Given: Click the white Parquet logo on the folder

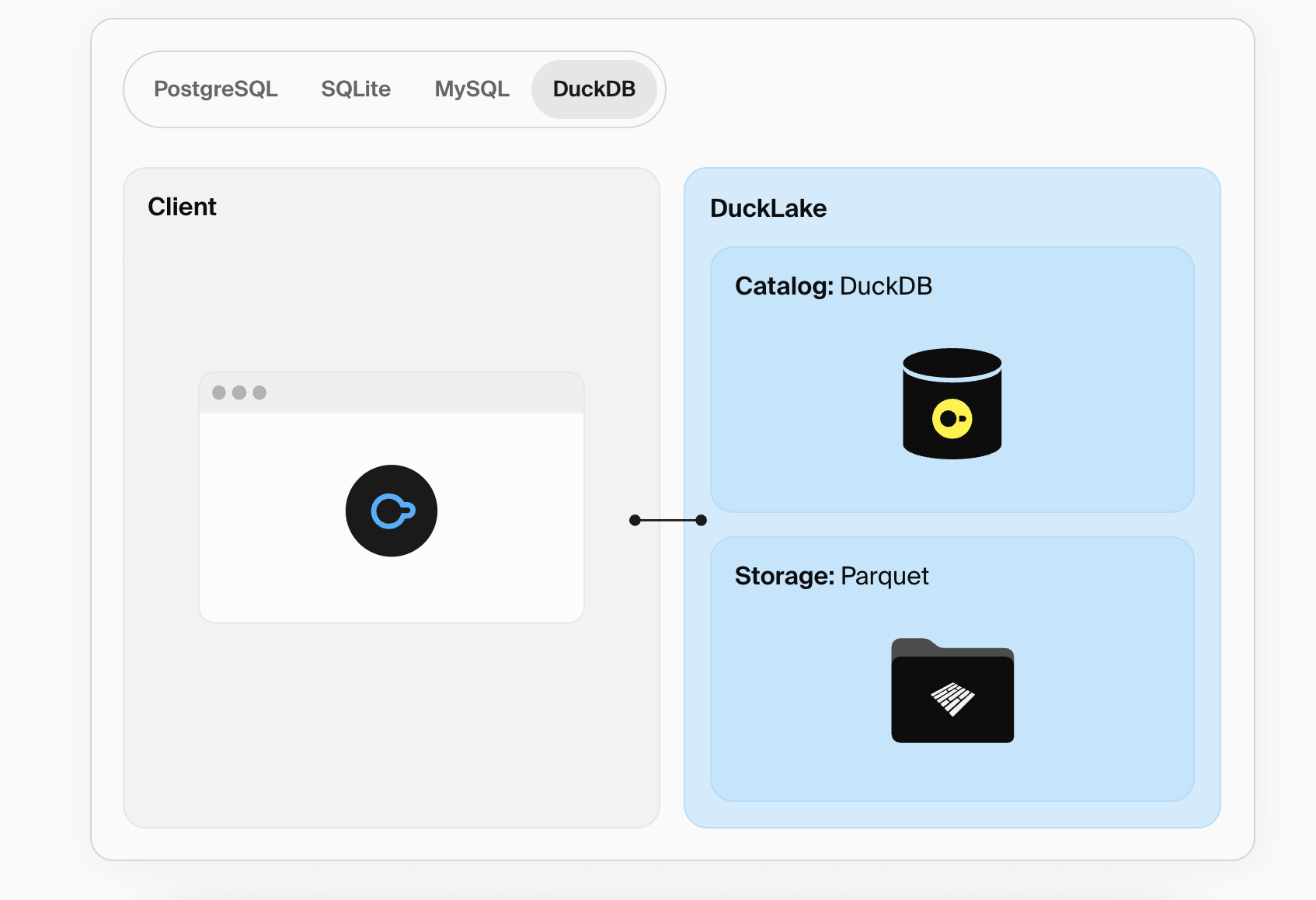Looking at the screenshot, I should tap(952, 699).
